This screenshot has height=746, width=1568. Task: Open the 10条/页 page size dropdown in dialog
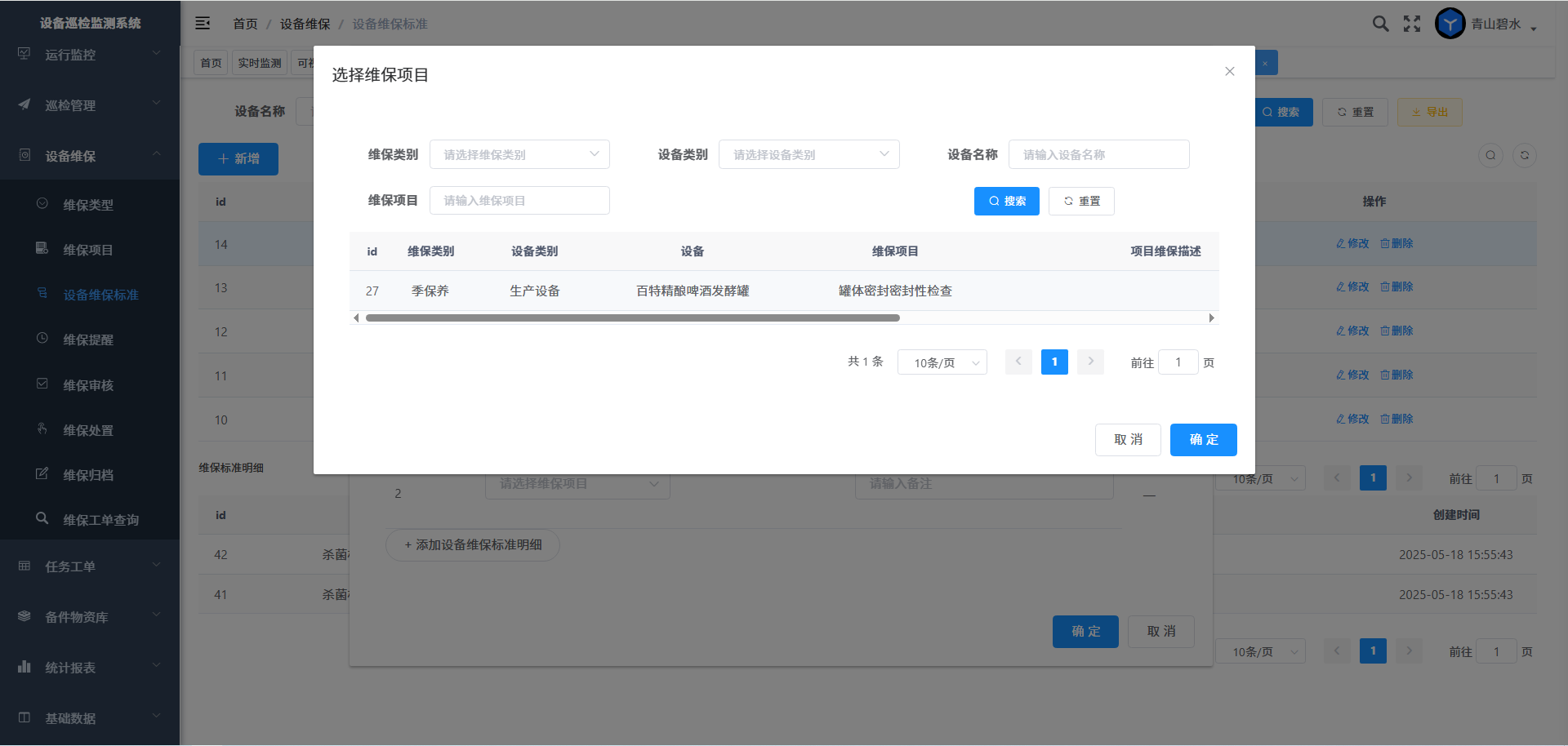942,362
